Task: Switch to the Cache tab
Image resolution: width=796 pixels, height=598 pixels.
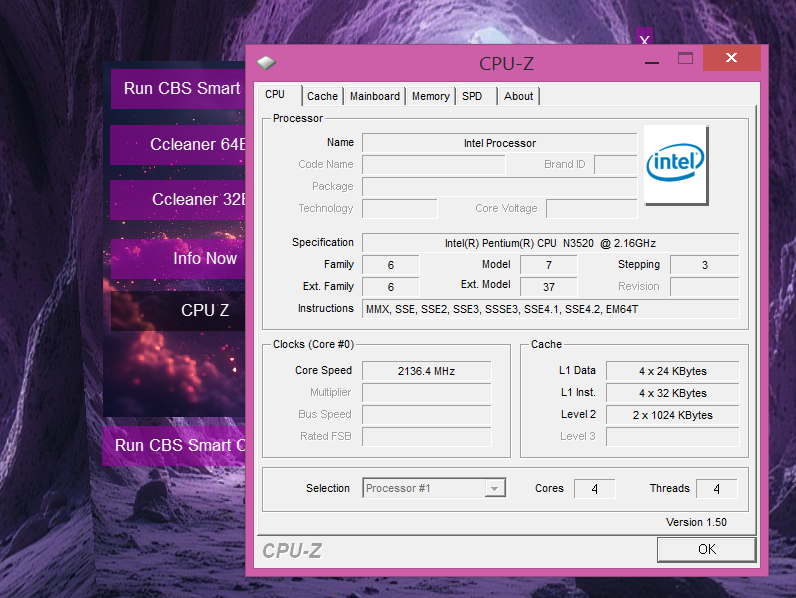Action: pyautogui.click(x=322, y=96)
